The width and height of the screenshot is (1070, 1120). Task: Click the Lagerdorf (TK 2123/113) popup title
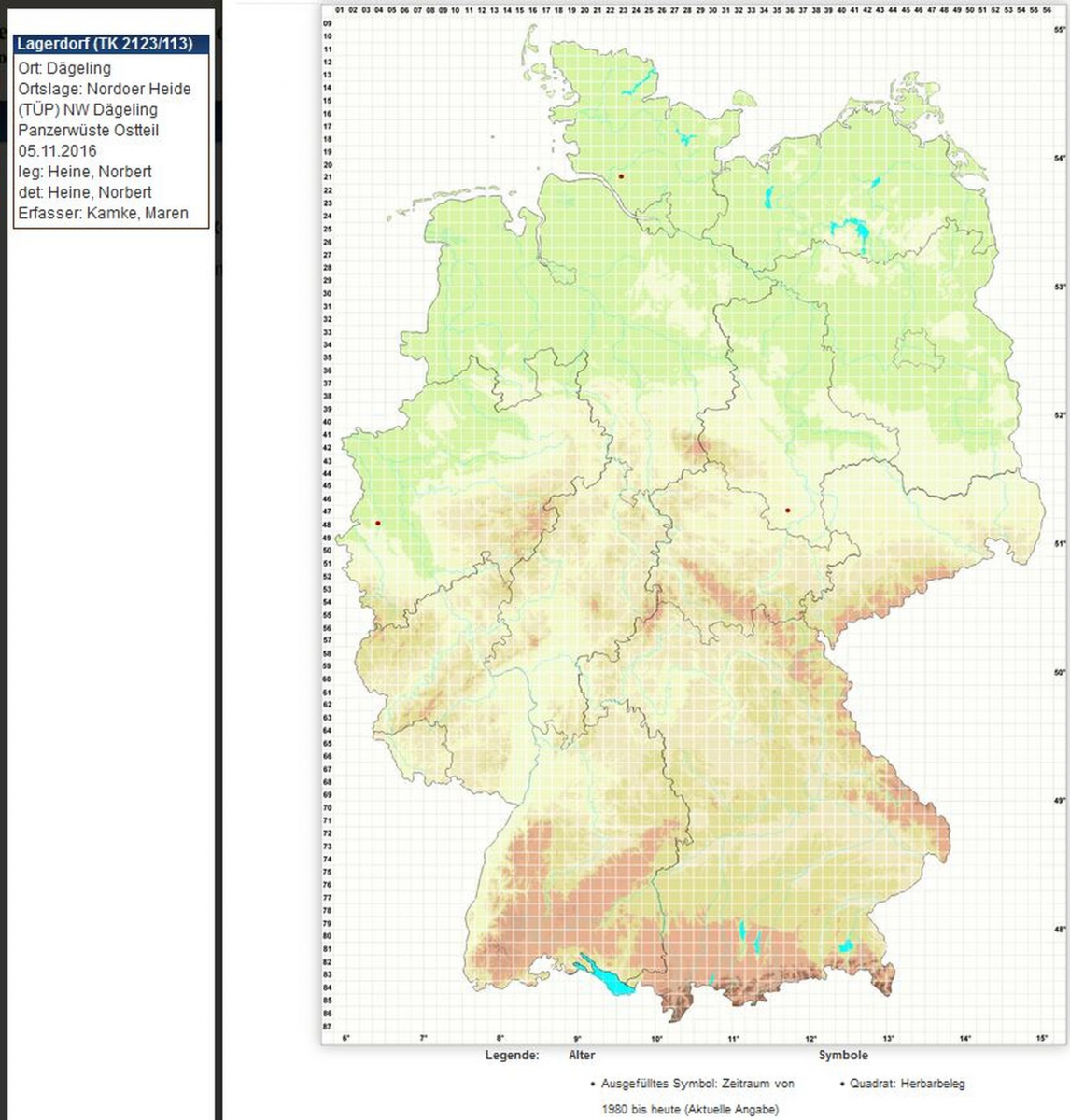pos(106,44)
